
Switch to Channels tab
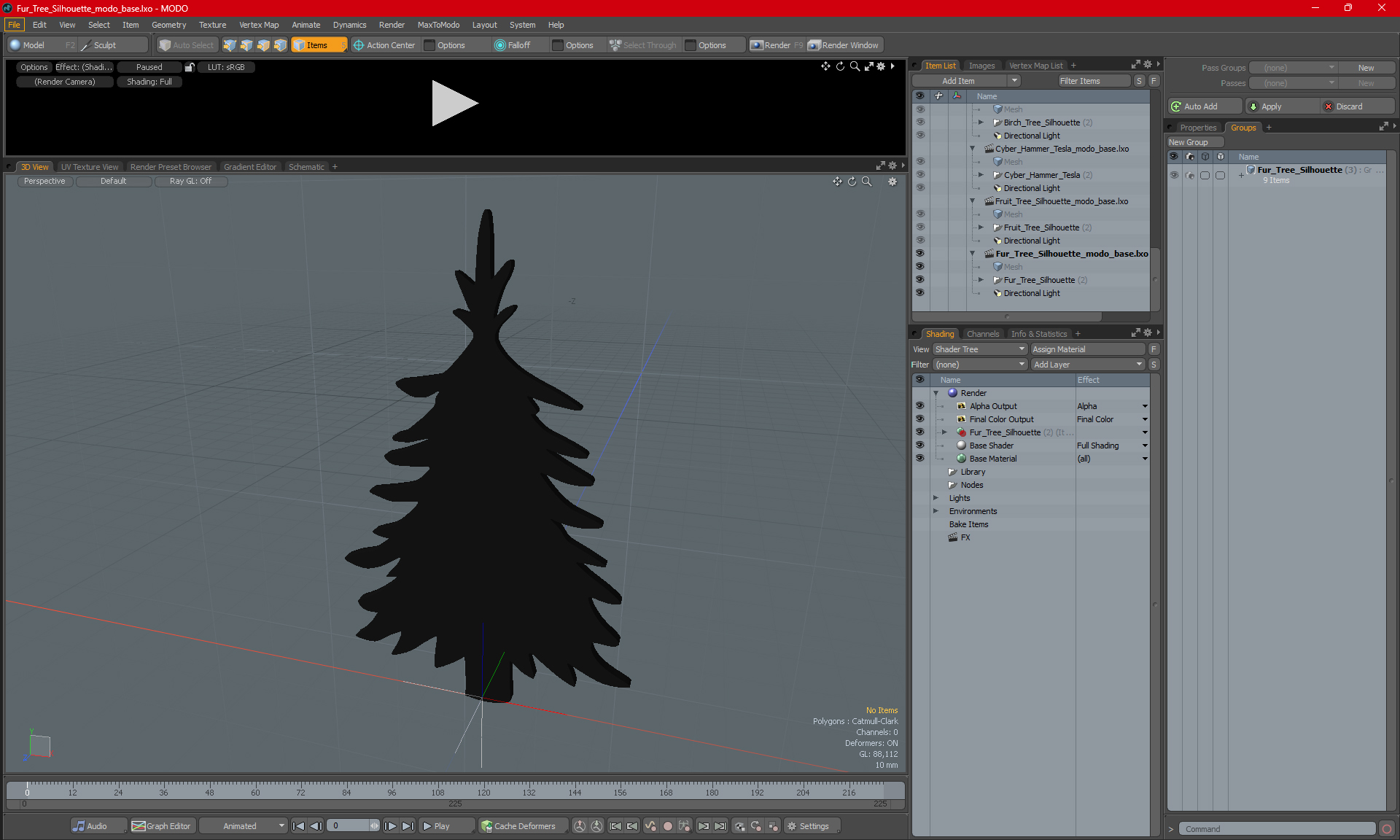pos(982,334)
